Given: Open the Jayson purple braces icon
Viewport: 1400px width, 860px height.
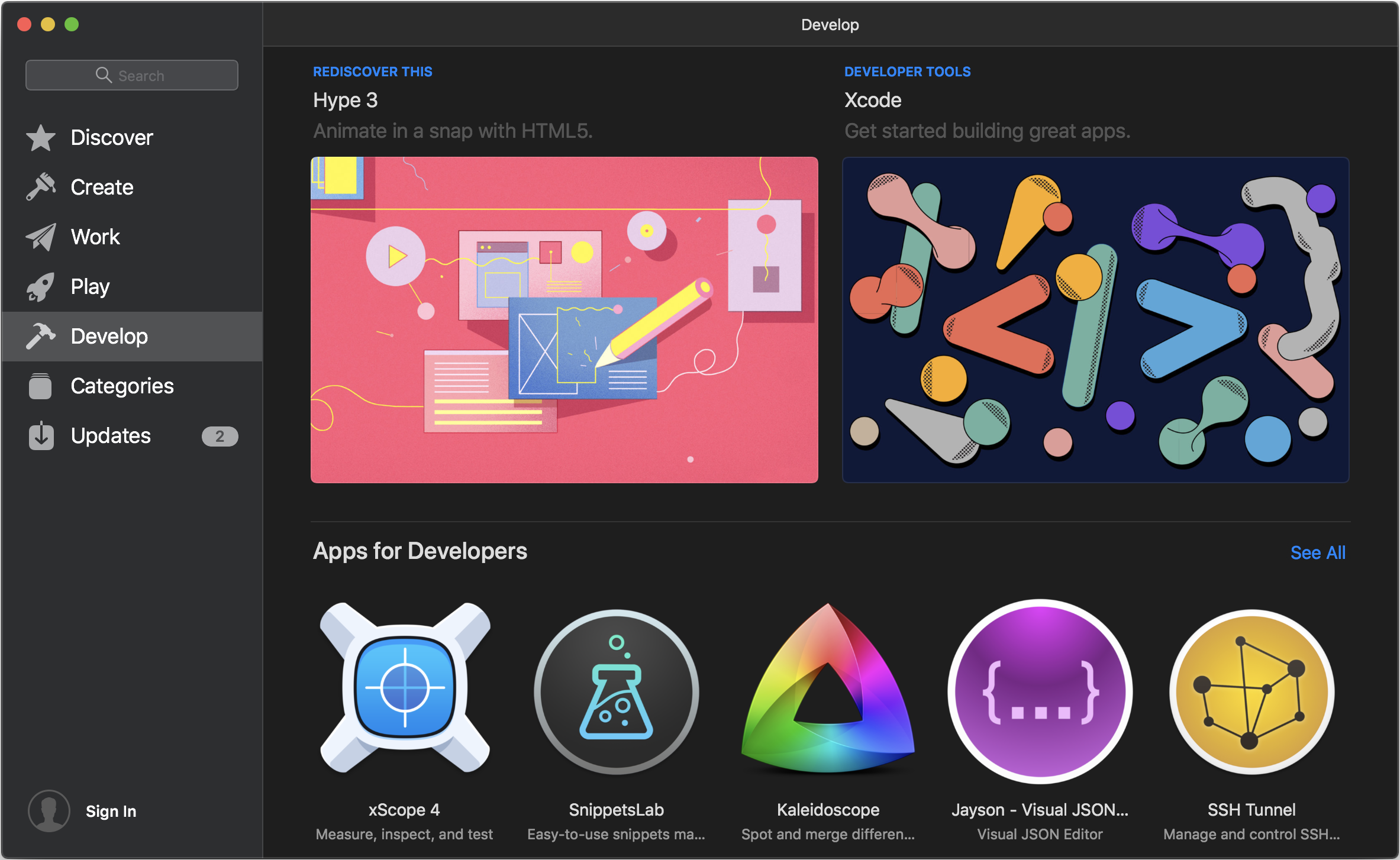Looking at the screenshot, I should click(x=1040, y=691).
